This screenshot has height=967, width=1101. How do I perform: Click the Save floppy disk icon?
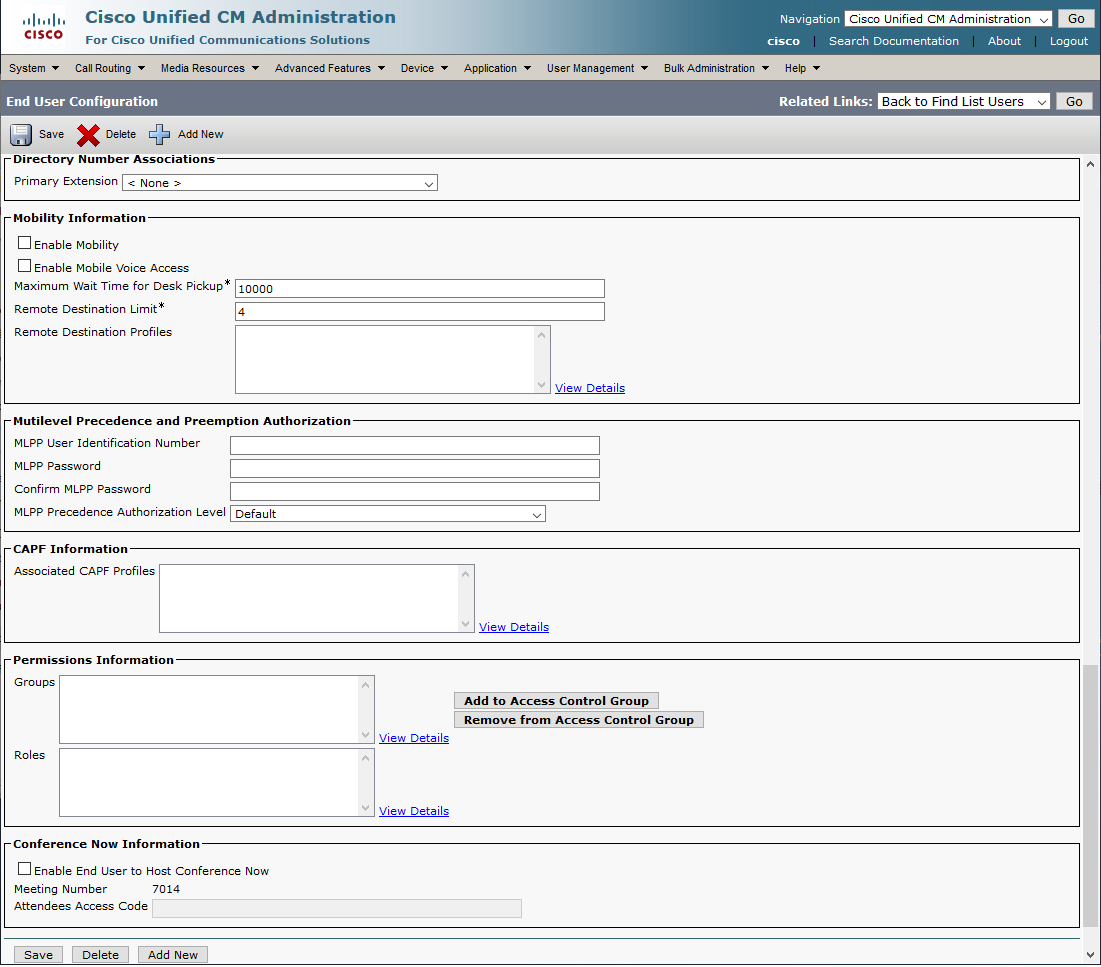pos(21,135)
